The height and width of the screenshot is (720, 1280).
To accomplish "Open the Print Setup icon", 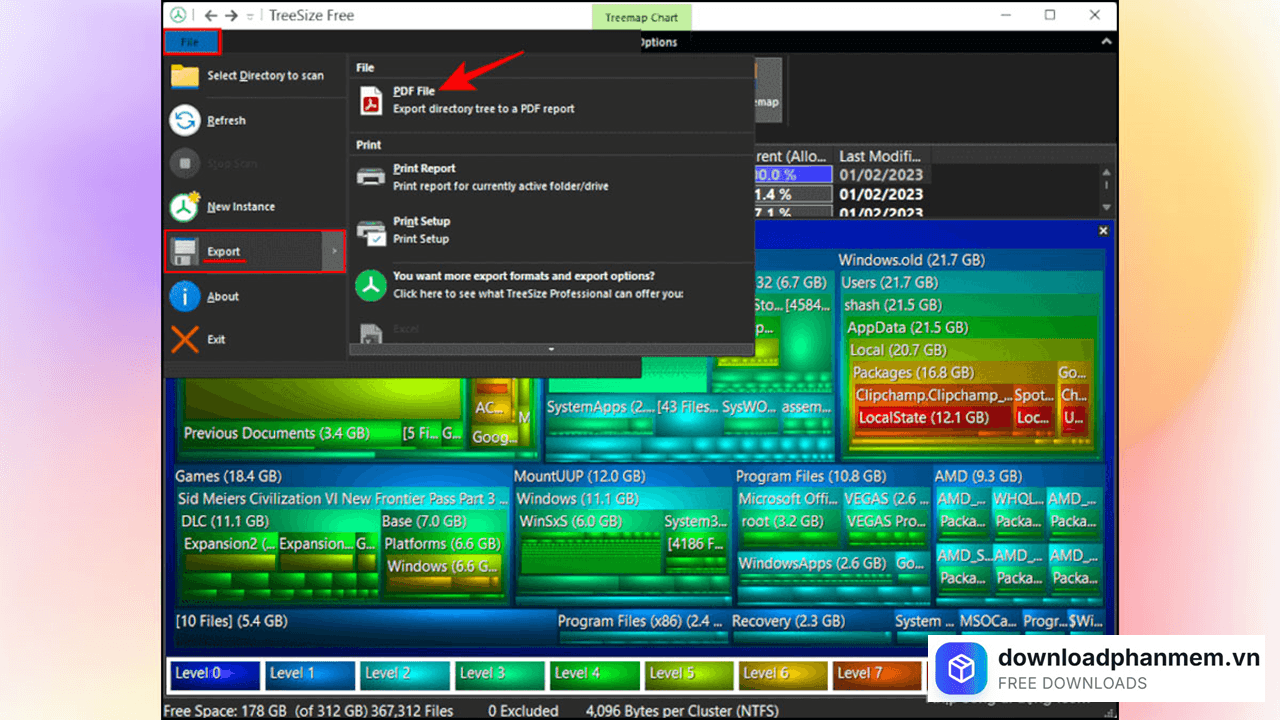I will coord(372,231).
